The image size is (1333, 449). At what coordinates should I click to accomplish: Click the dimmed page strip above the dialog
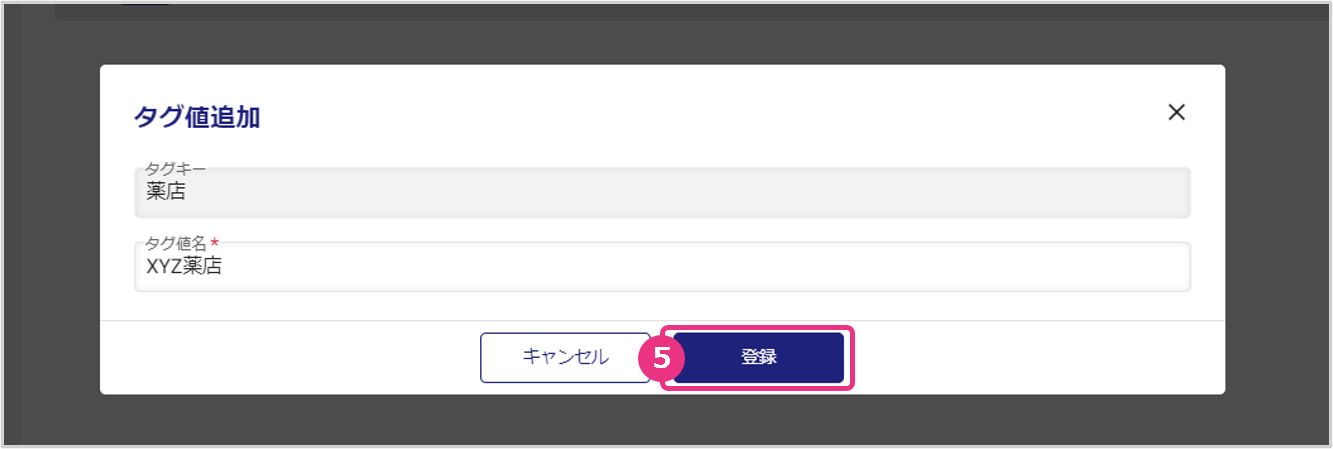[x=662, y=42]
